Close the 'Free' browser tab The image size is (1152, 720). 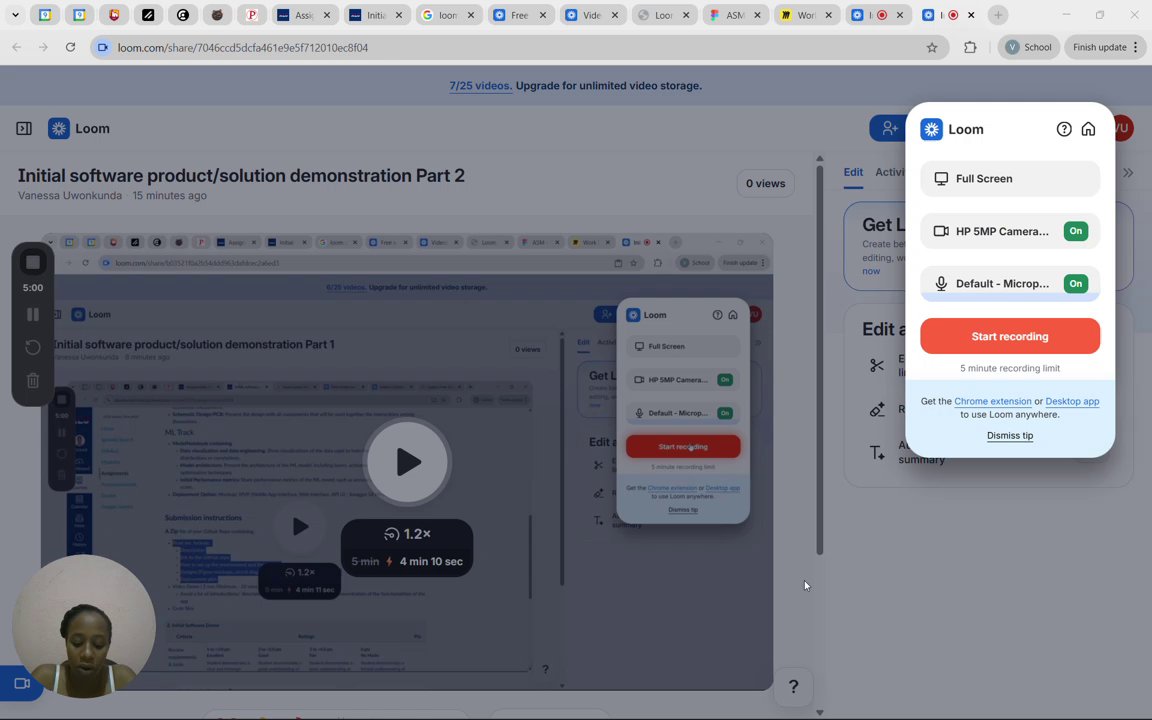pyautogui.click(x=543, y=15)
